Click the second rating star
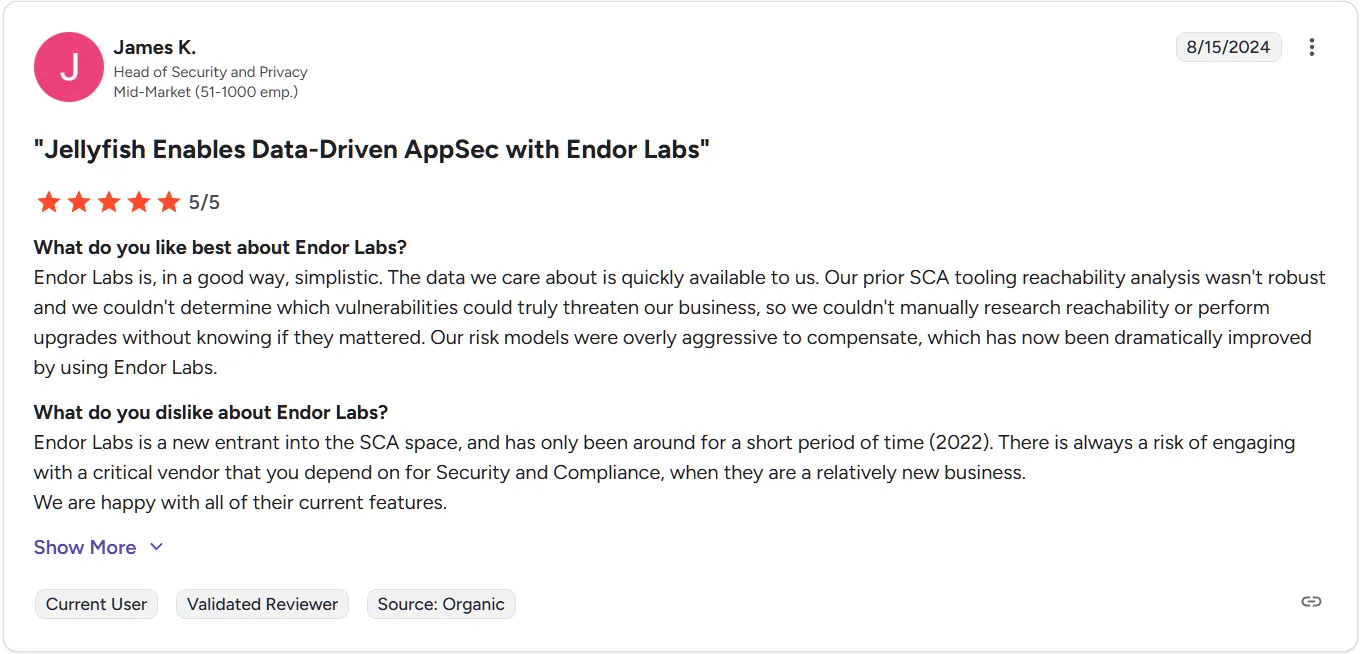Viewport: 1360px width, 654px height. tap(79, 201)
